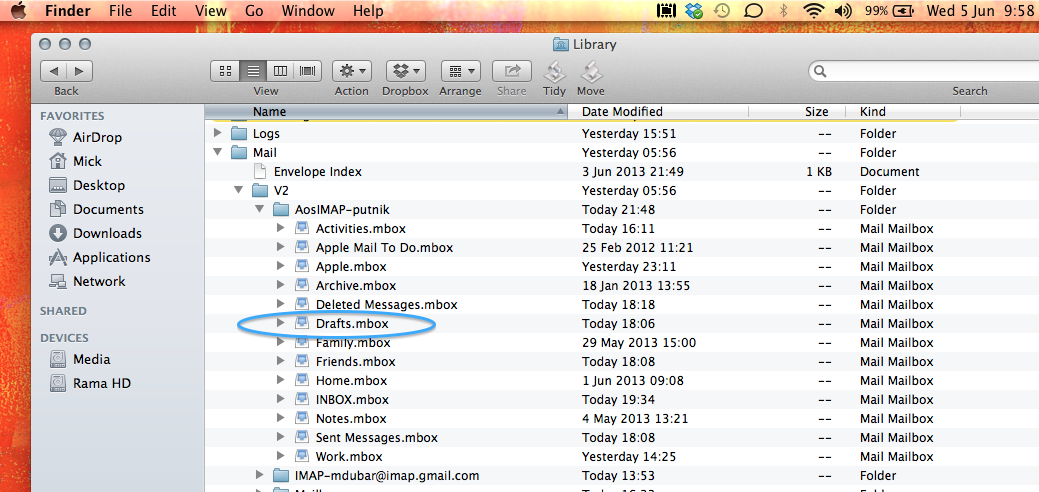Open the View menu
Screen dimensions: 1039x492
click(211, 11)
